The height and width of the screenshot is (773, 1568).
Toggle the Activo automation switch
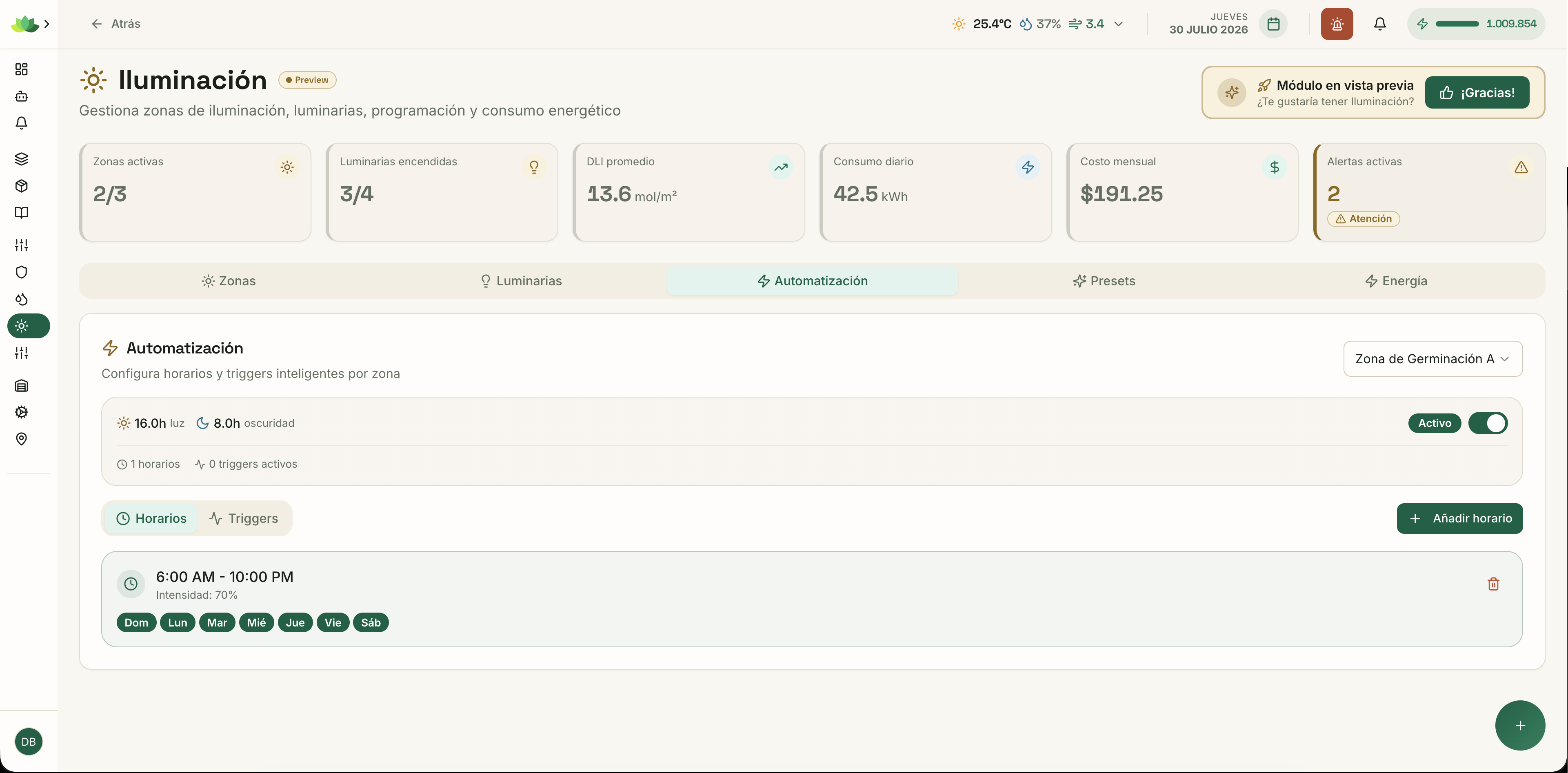point(1488,423)
